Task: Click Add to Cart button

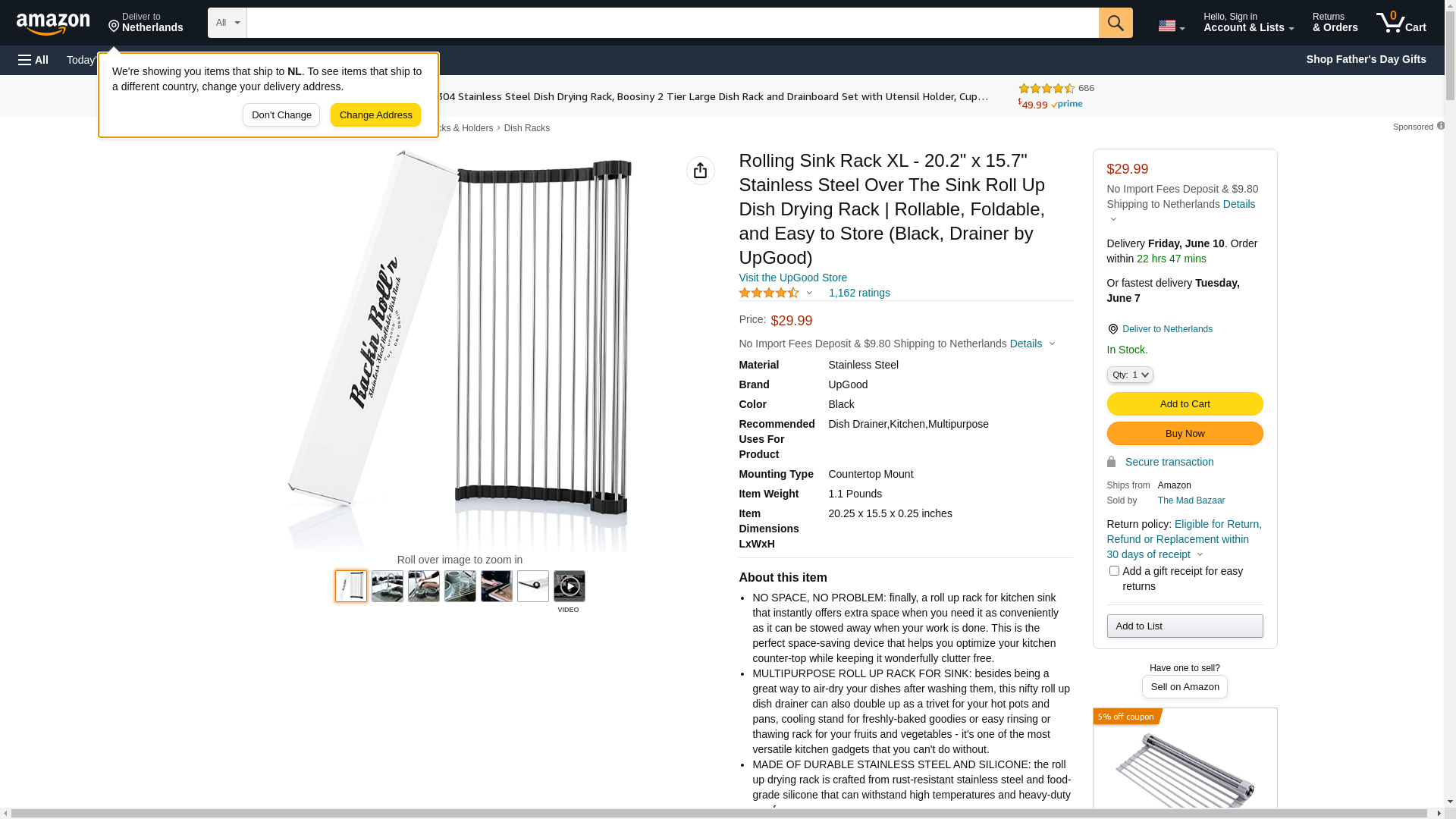Action: [1185, 404]
